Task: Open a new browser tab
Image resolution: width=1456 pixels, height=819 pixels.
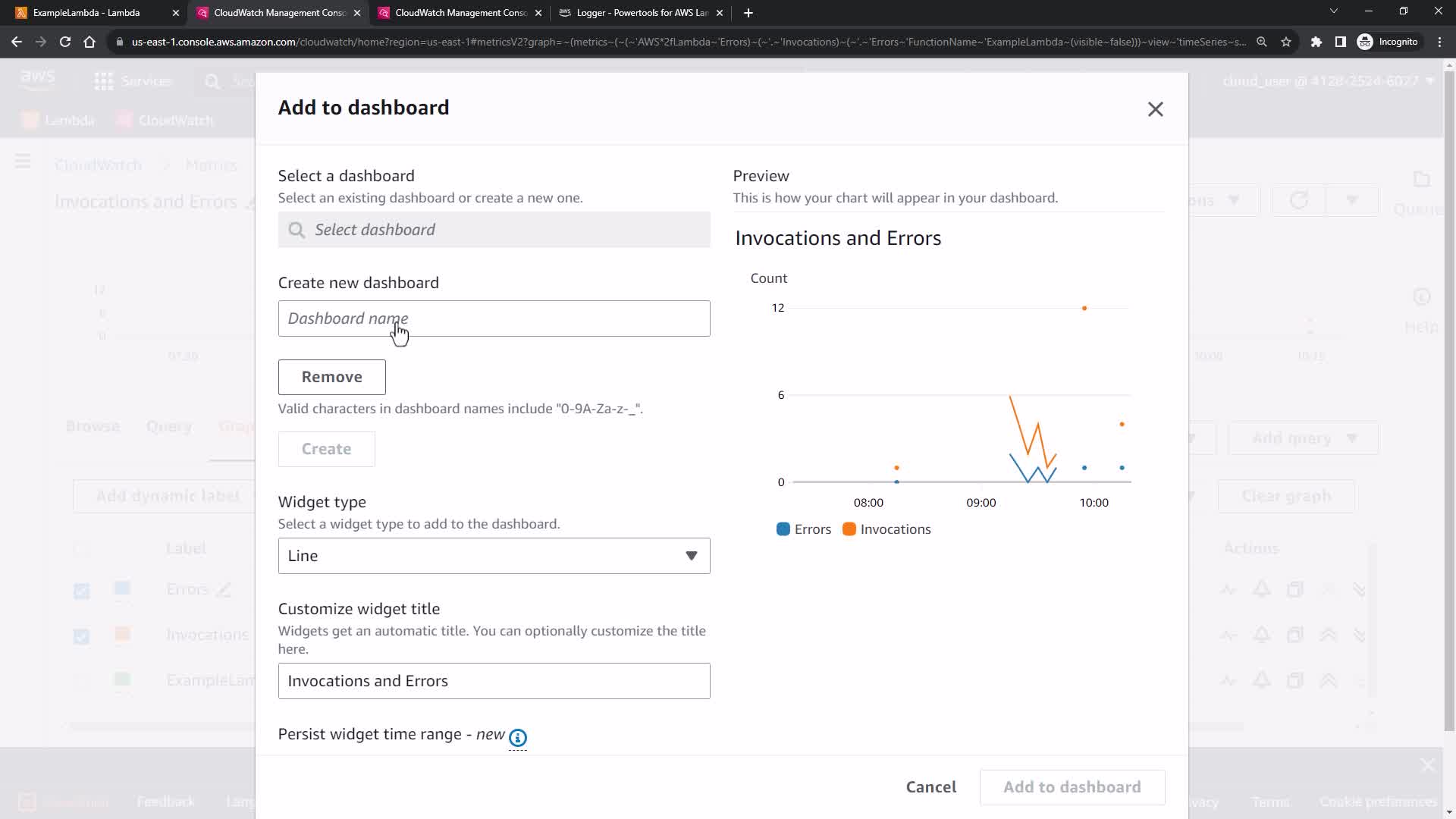Action: [748, 13]
